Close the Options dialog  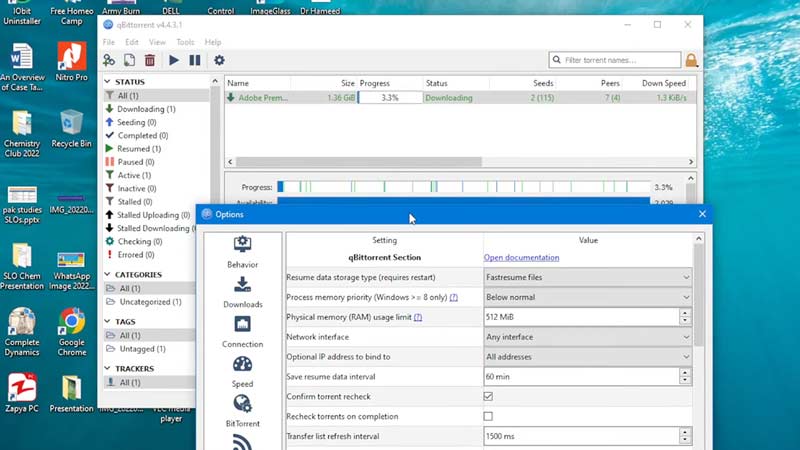point(702,214)
